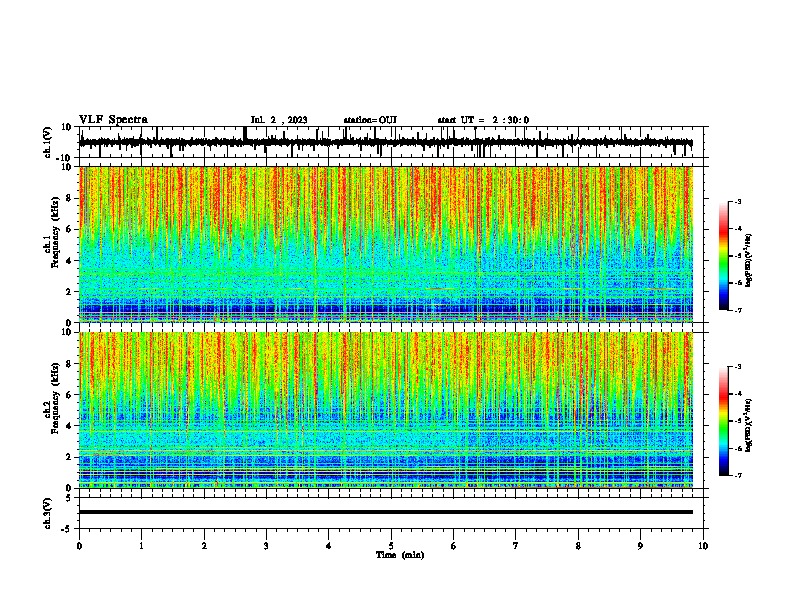Pick the ch.1 spectrogram color scale bar
The image size is (792, 612).
(723, 256)
